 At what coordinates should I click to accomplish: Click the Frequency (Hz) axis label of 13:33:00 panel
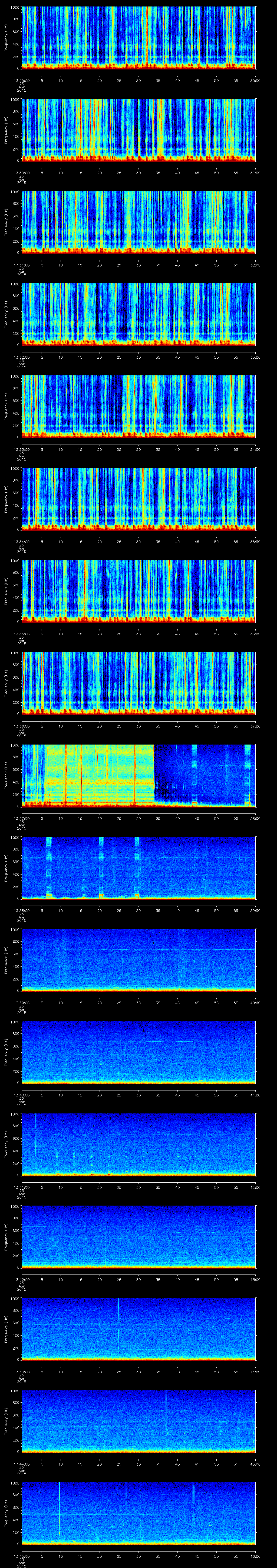(6, 406)
